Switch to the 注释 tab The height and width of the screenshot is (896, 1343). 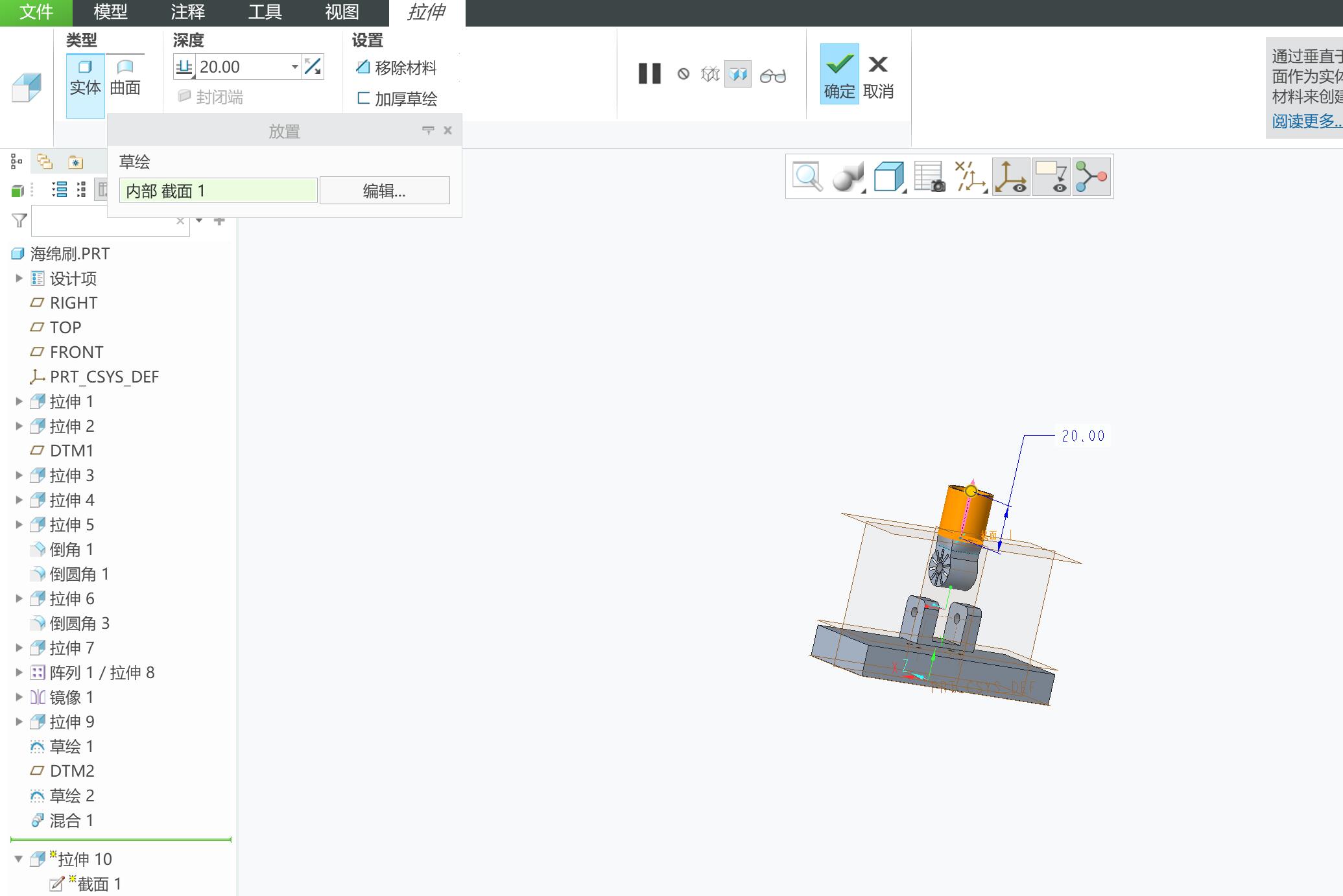tap(188, 12)
